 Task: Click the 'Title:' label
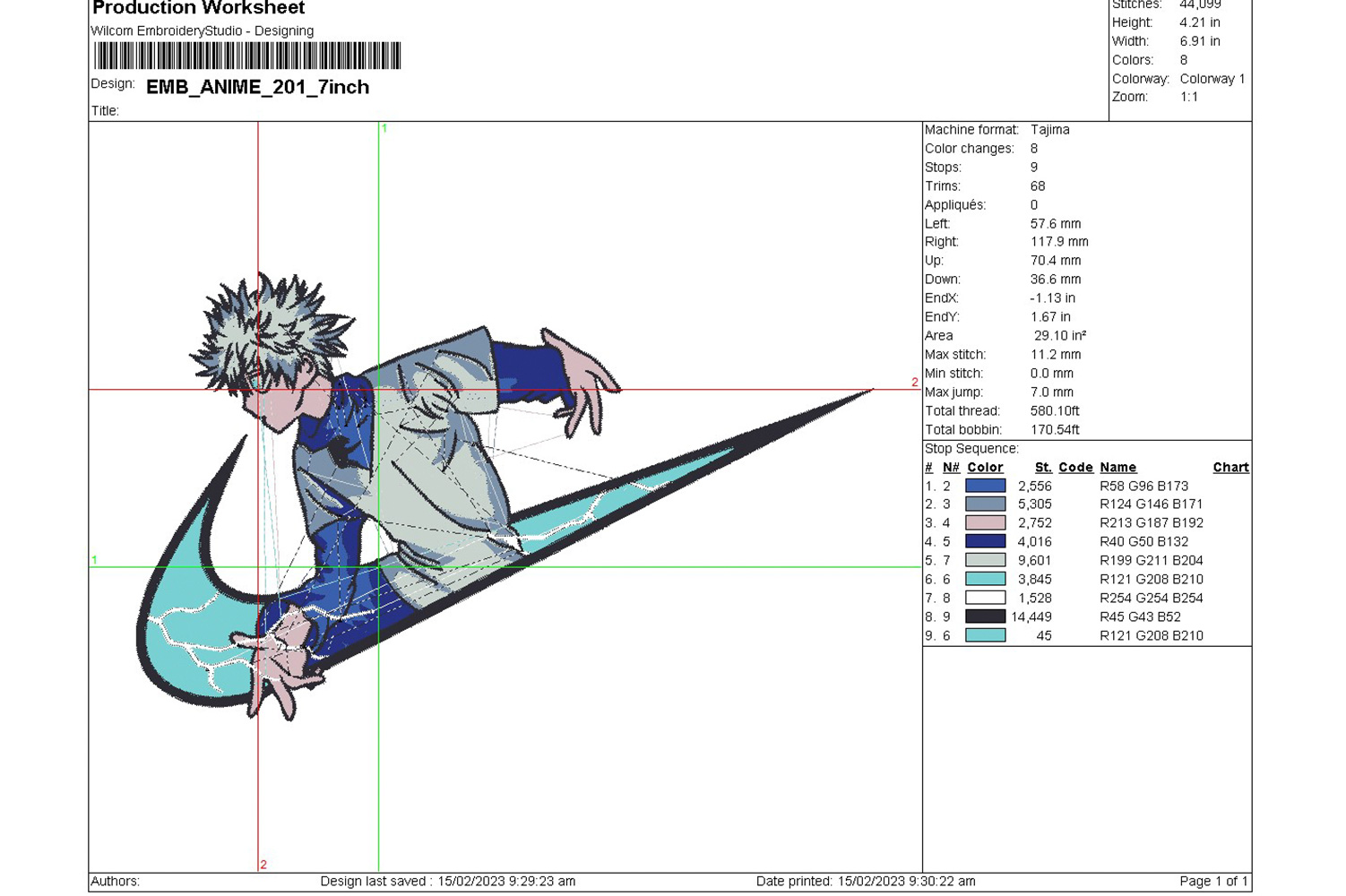[105, 111]
